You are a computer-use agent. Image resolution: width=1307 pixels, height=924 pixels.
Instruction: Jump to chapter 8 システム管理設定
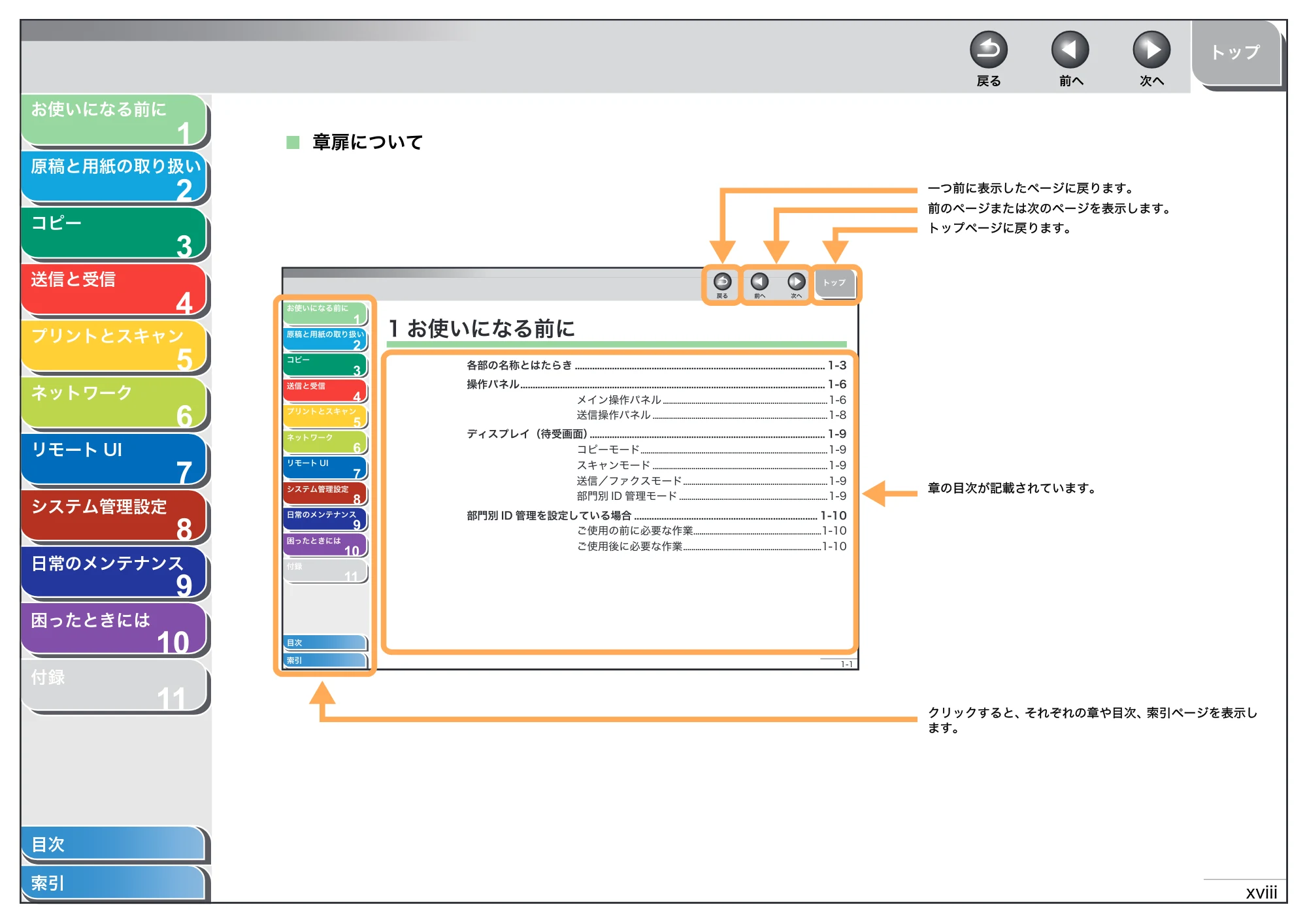point(114,517)
